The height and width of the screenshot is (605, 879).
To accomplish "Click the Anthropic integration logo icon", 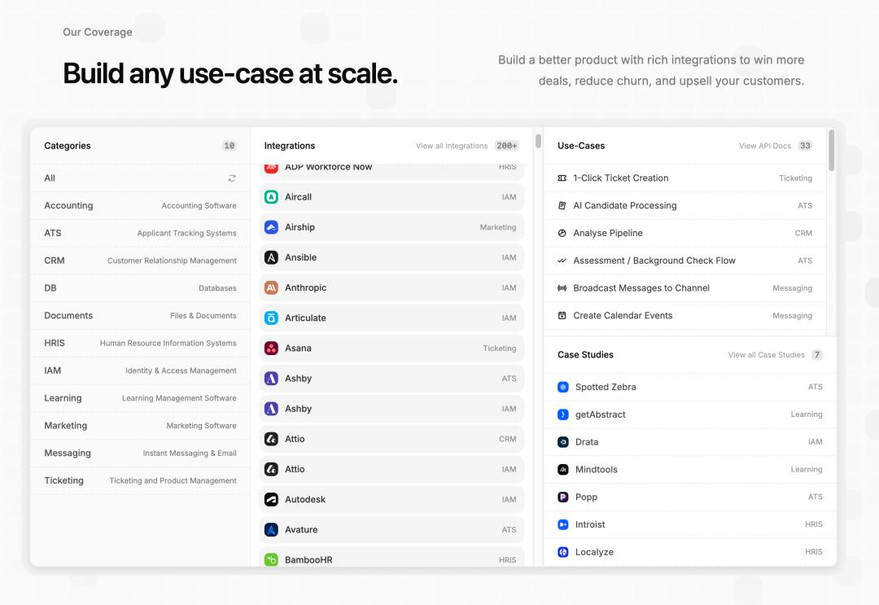I will point(271,288).
